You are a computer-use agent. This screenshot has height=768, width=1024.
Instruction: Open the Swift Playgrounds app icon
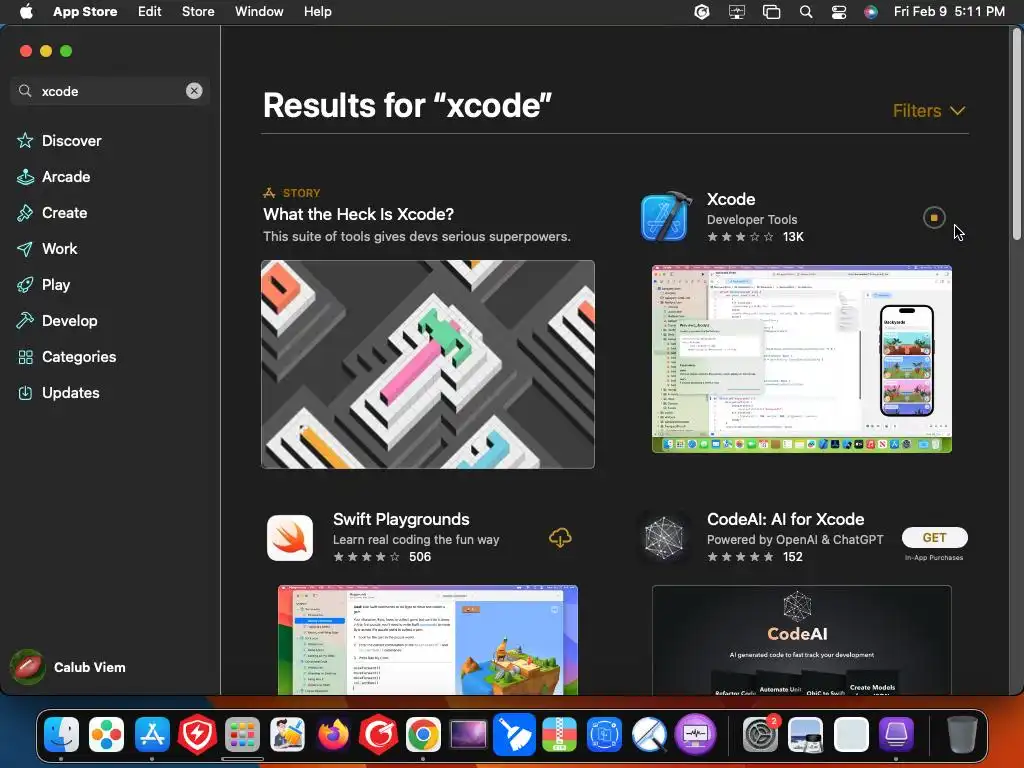pyautogui.click(x=290, y=537)
